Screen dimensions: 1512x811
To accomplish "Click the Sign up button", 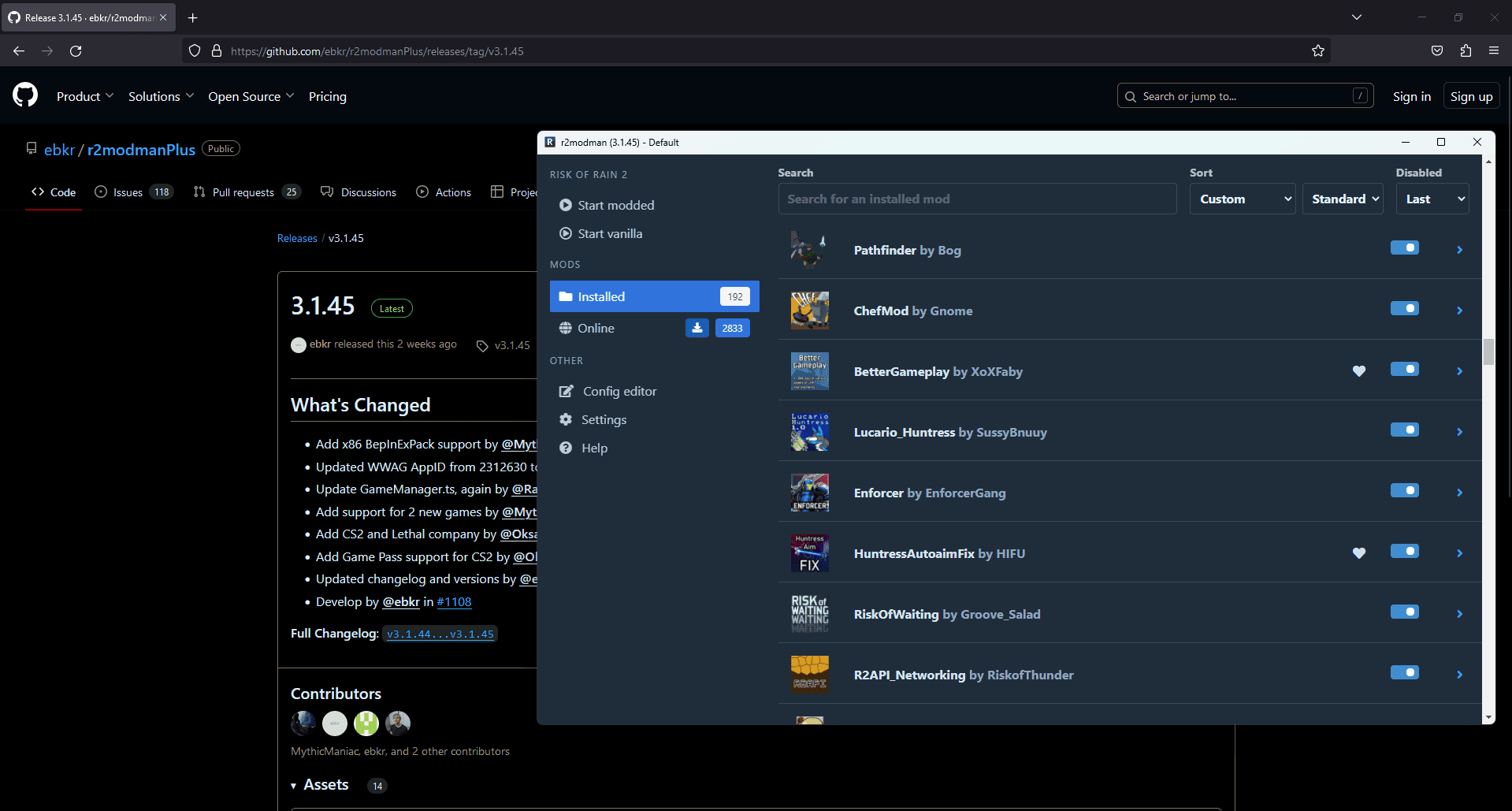I will click(x=1471, y=96).
